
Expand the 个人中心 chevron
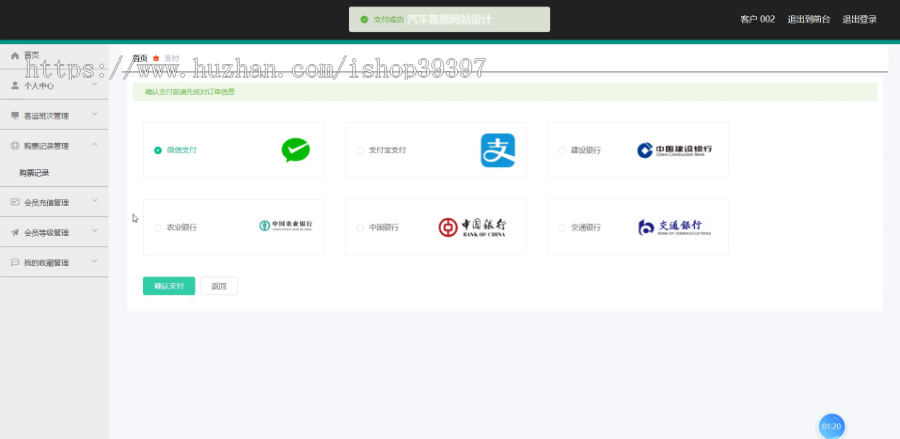95,84
